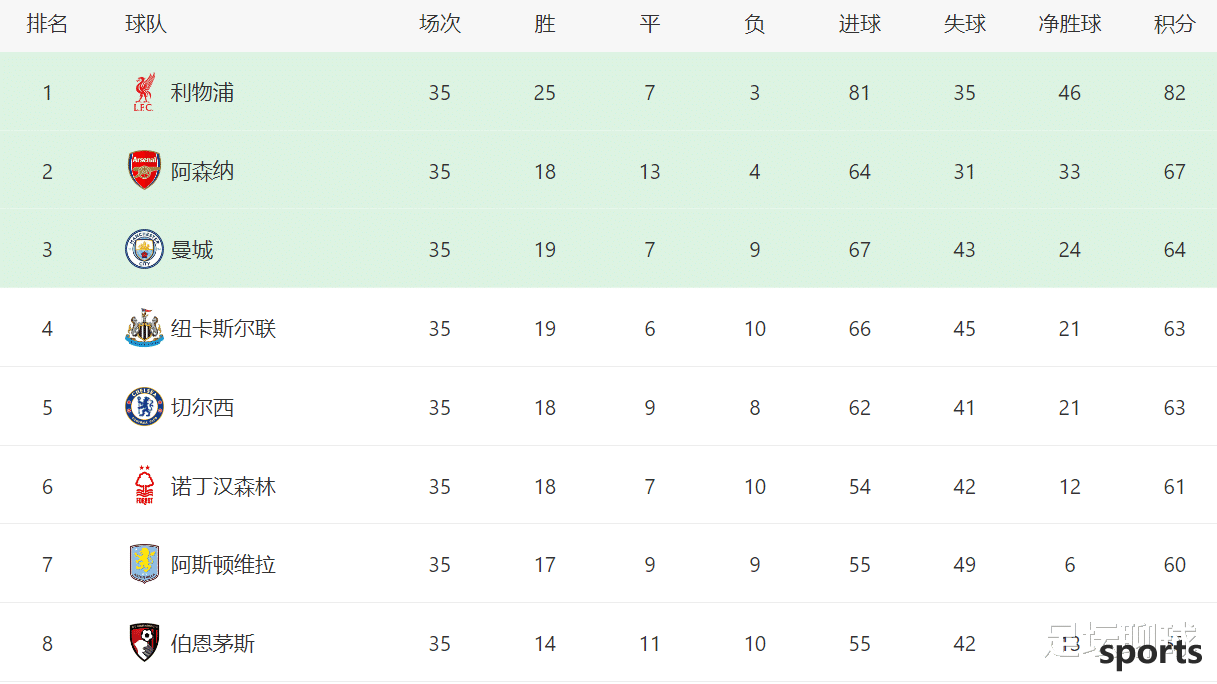Screen dimensions: 1217x684
Task: Click the Liverpool club crest
Action: 144,93
